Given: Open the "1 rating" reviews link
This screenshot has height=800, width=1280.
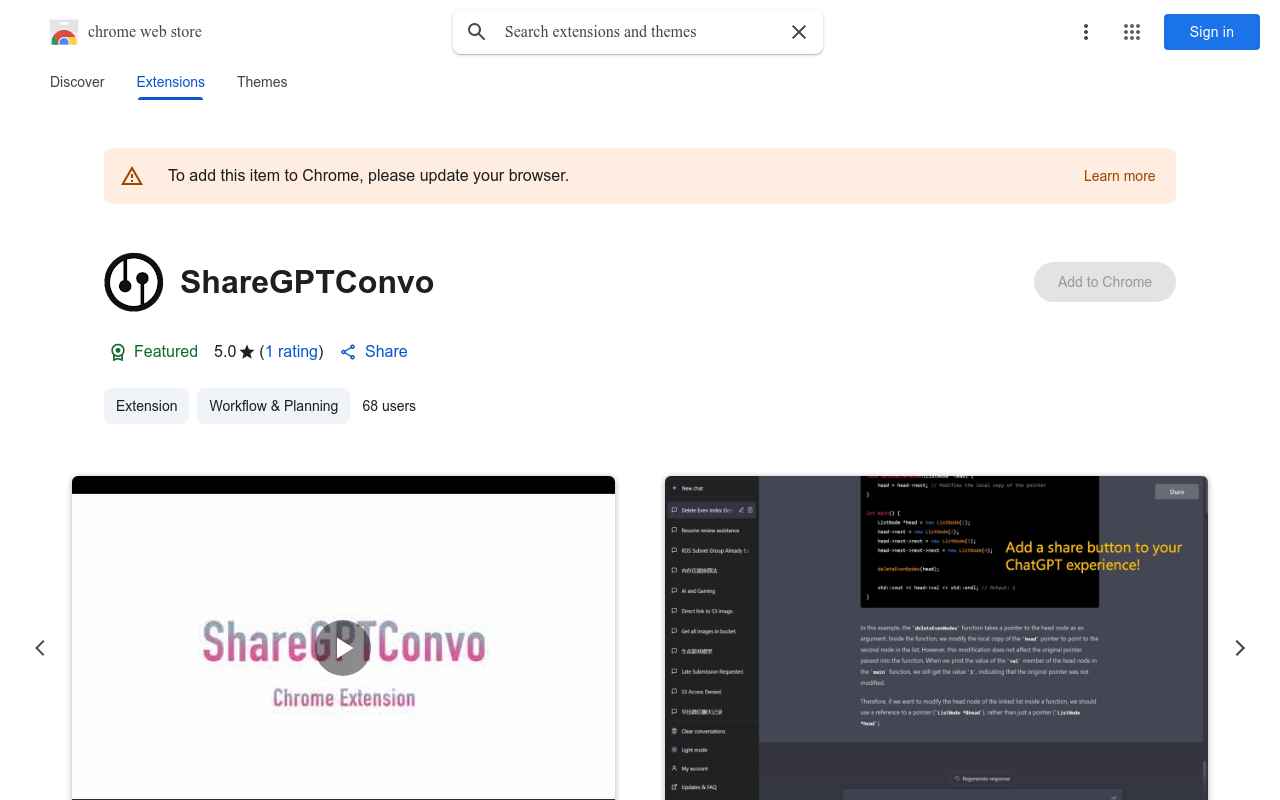Looking at the screenshot, I should coord(291,352).
